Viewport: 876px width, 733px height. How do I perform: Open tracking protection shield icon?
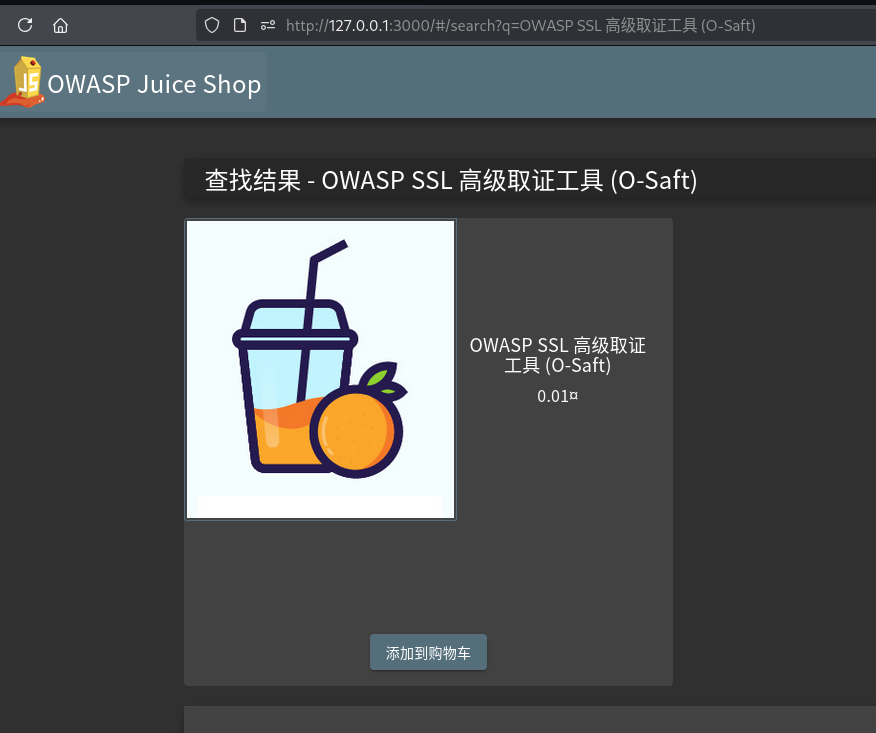[x=212, y=25]
